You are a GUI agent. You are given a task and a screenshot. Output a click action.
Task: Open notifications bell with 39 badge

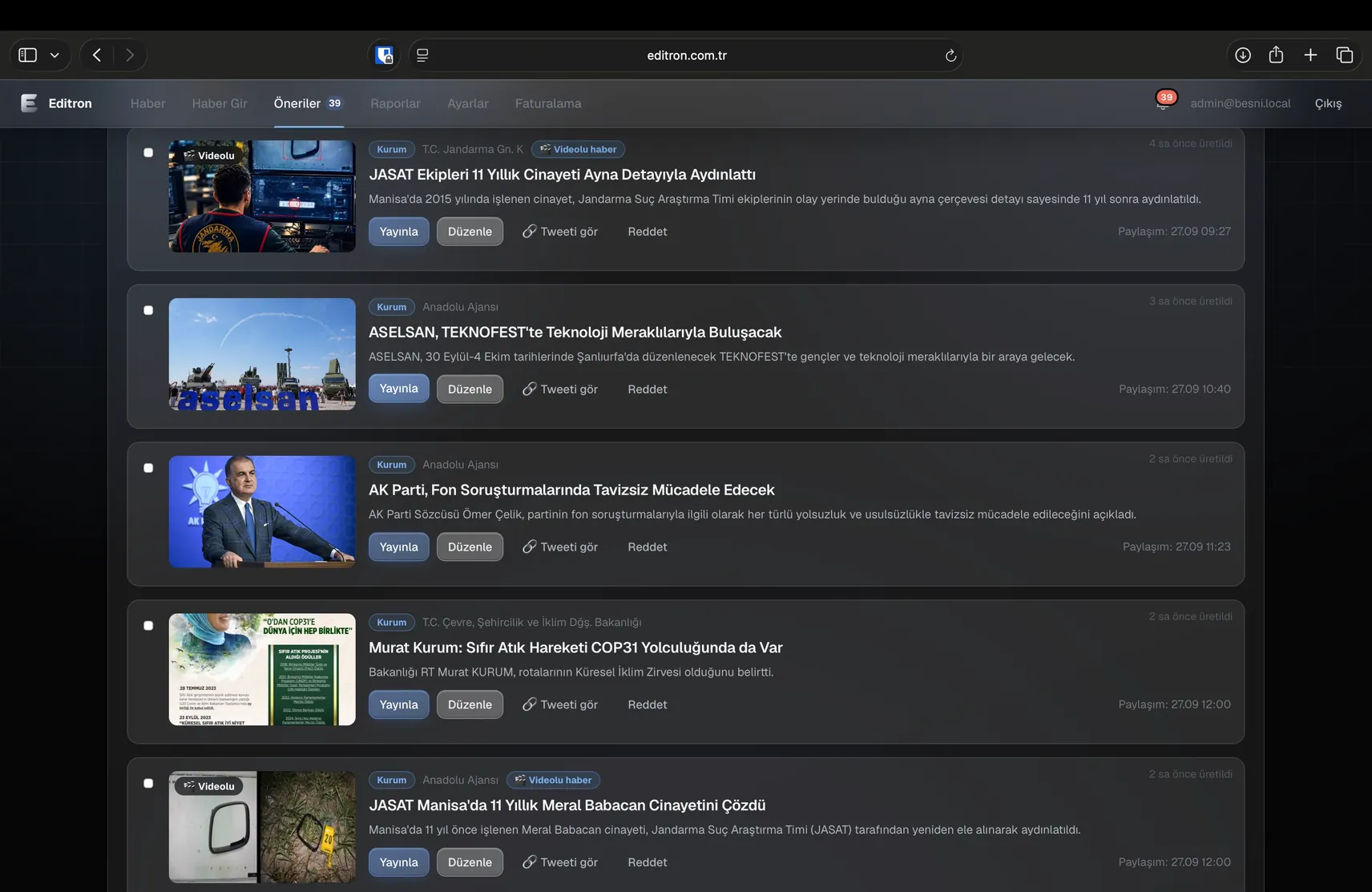point(1164,101)
